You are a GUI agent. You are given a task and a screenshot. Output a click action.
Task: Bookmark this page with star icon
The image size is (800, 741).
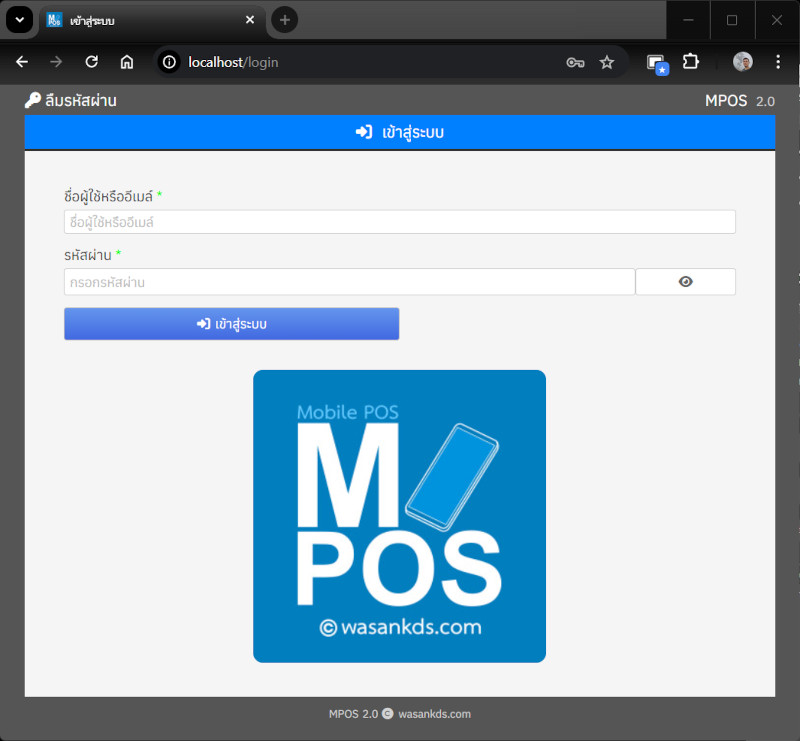[x=607, y=62]
